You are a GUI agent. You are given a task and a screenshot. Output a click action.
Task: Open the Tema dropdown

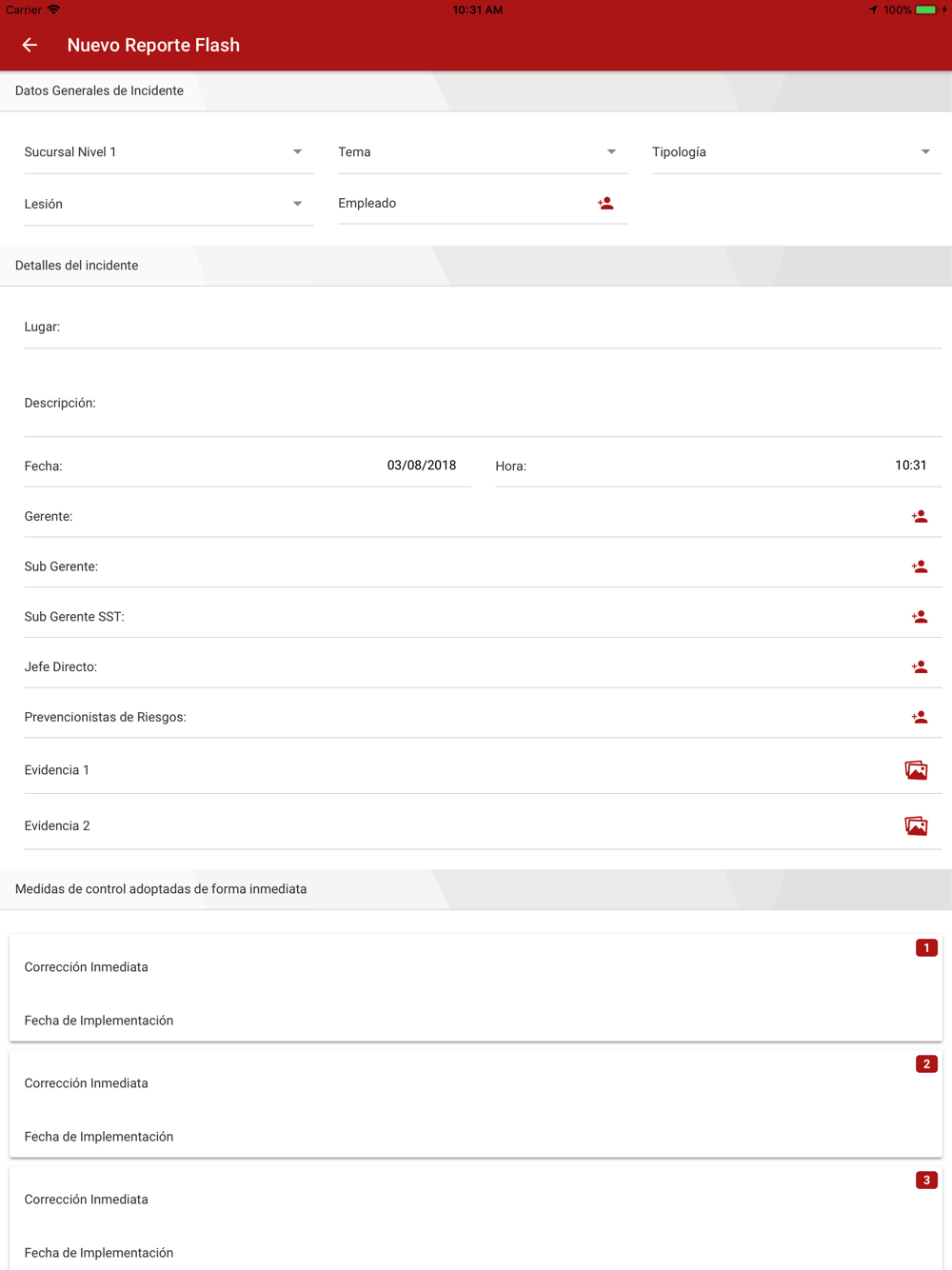pos(483,152)
